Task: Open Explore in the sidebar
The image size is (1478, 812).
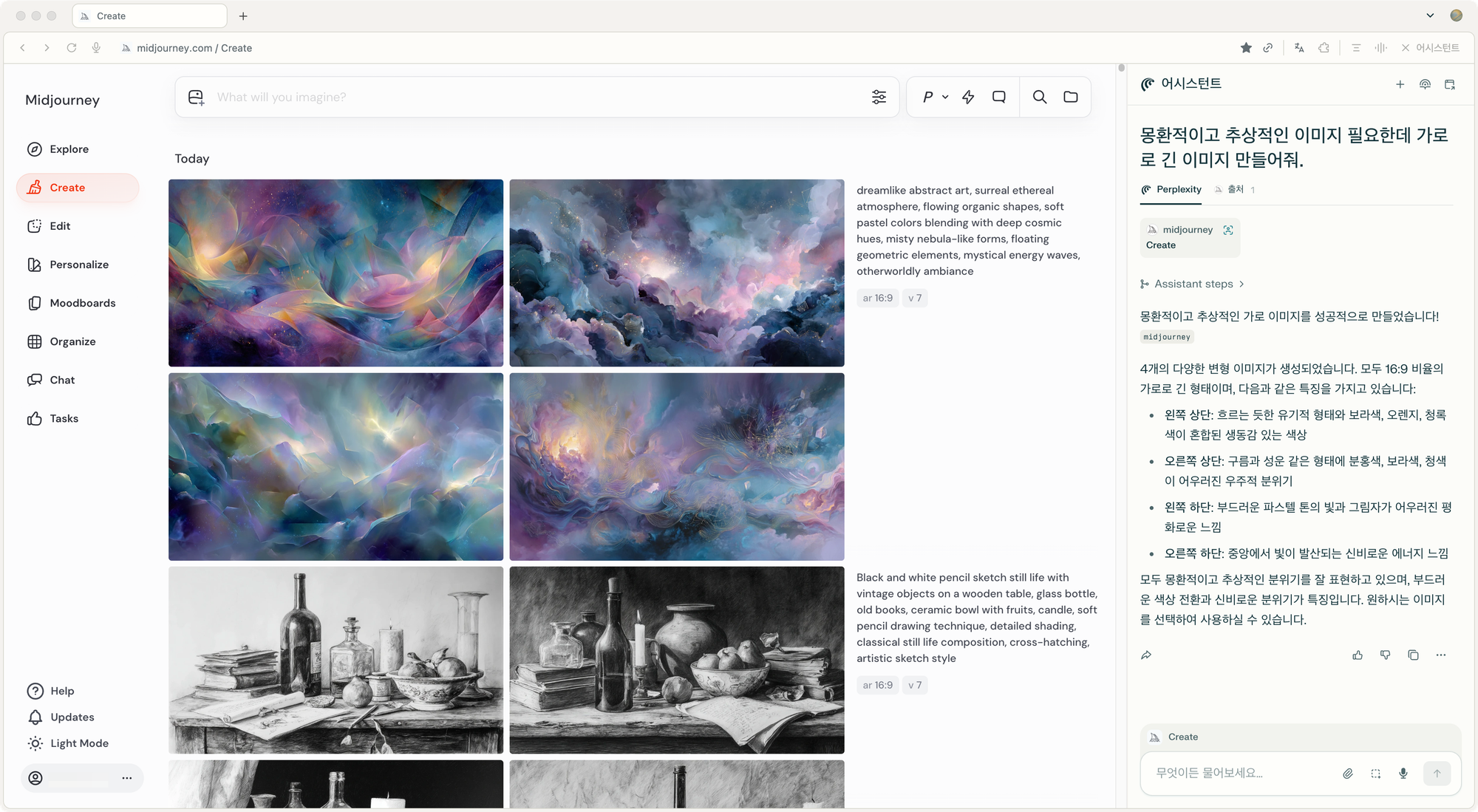Action: (69, 149)
